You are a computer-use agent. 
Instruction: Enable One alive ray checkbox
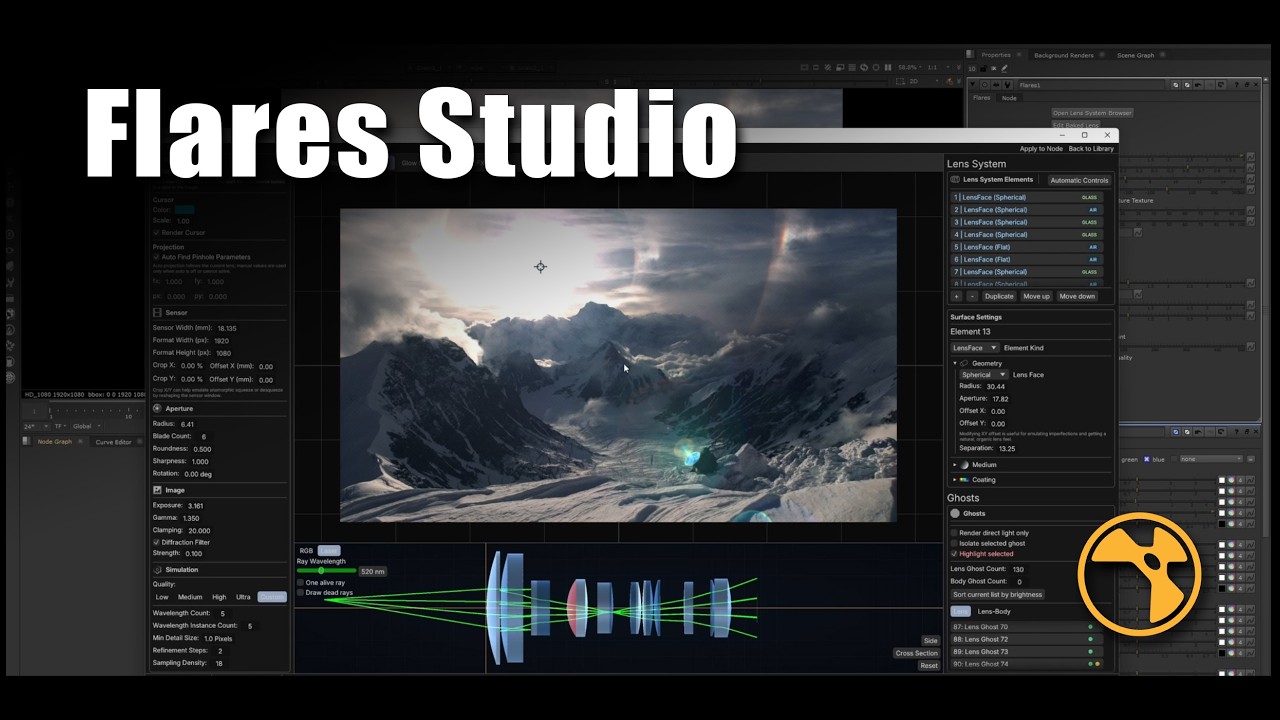point(301,582)
